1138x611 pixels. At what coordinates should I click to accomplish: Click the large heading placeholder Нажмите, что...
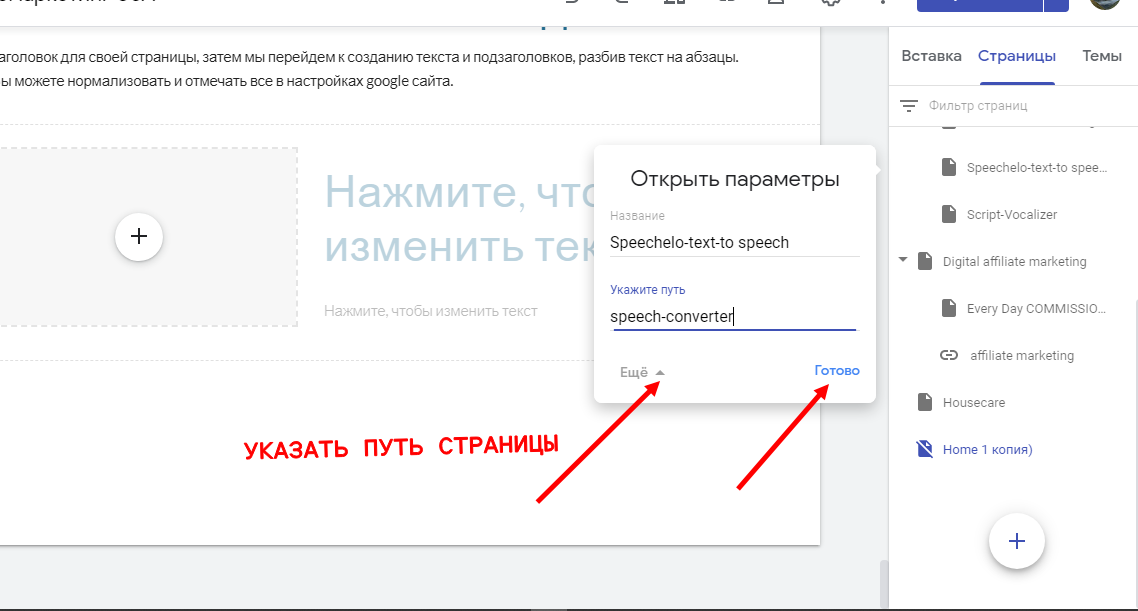pos(459,218)
